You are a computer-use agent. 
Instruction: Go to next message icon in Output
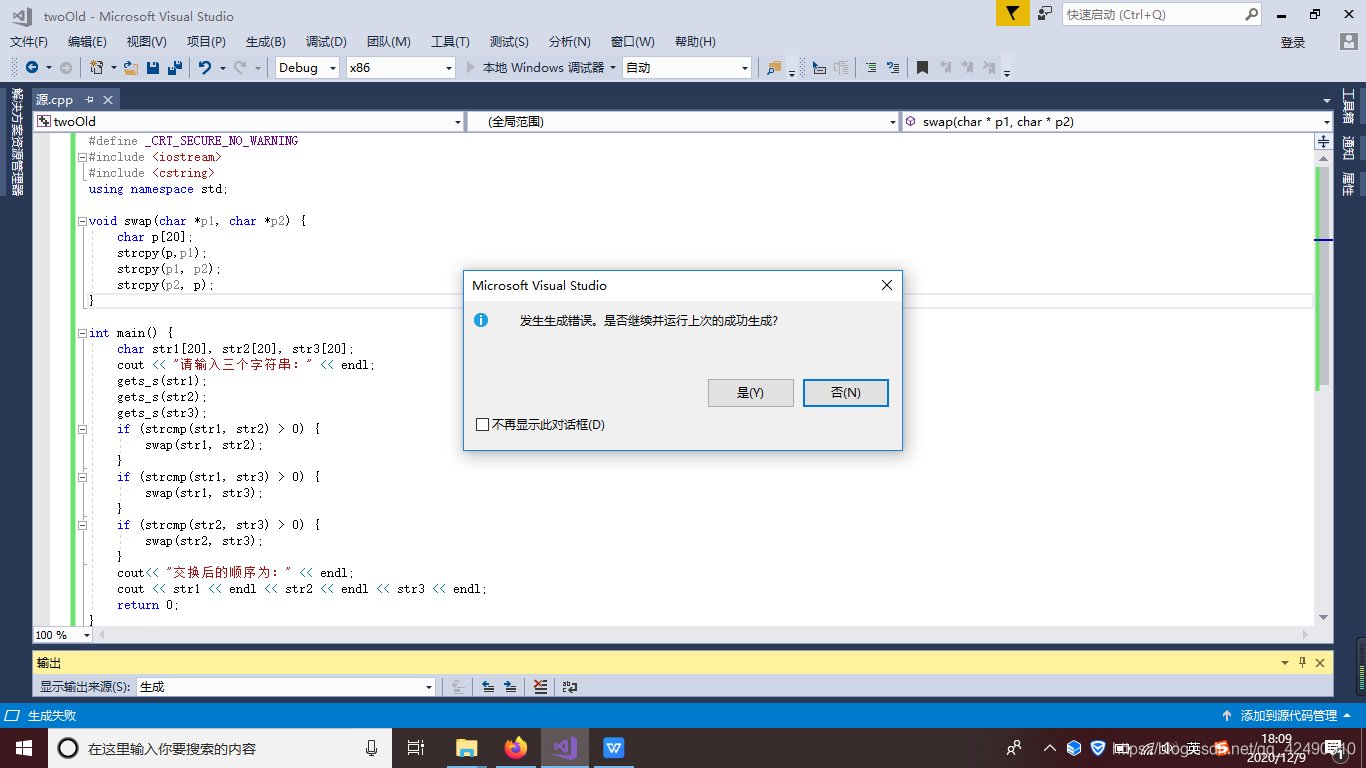[x=510, y=686]
